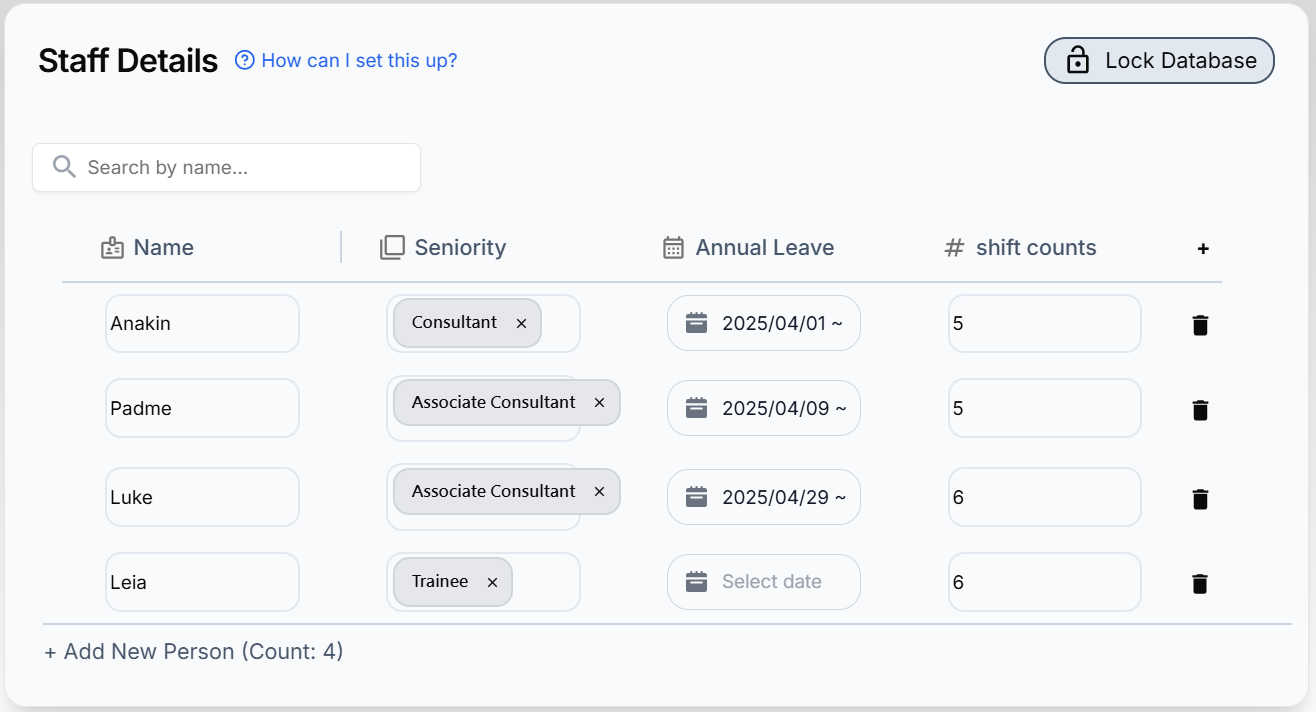Open 'How can I set this up?' link
1316x712 pixels.
359,60
